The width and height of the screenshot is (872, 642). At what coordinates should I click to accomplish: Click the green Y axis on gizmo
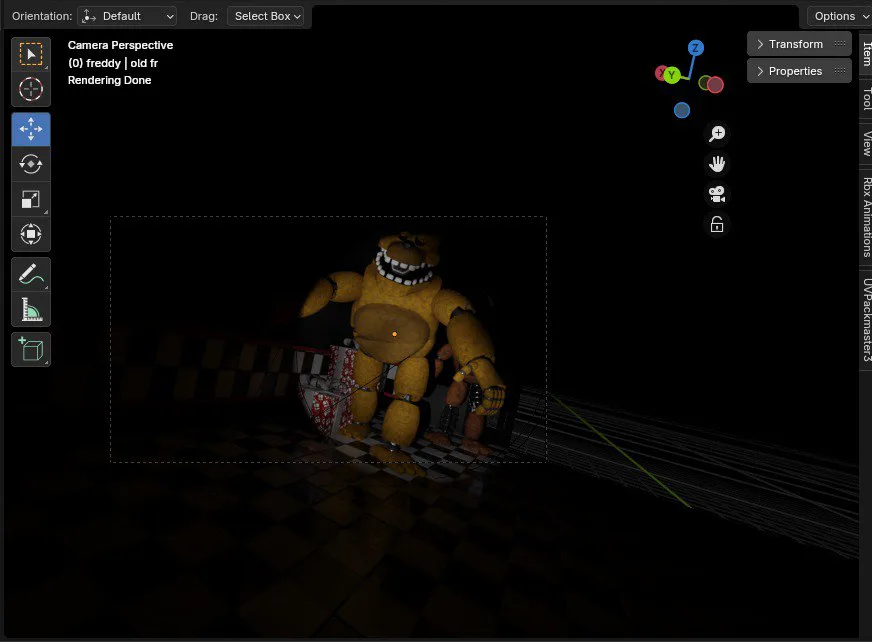672,75
